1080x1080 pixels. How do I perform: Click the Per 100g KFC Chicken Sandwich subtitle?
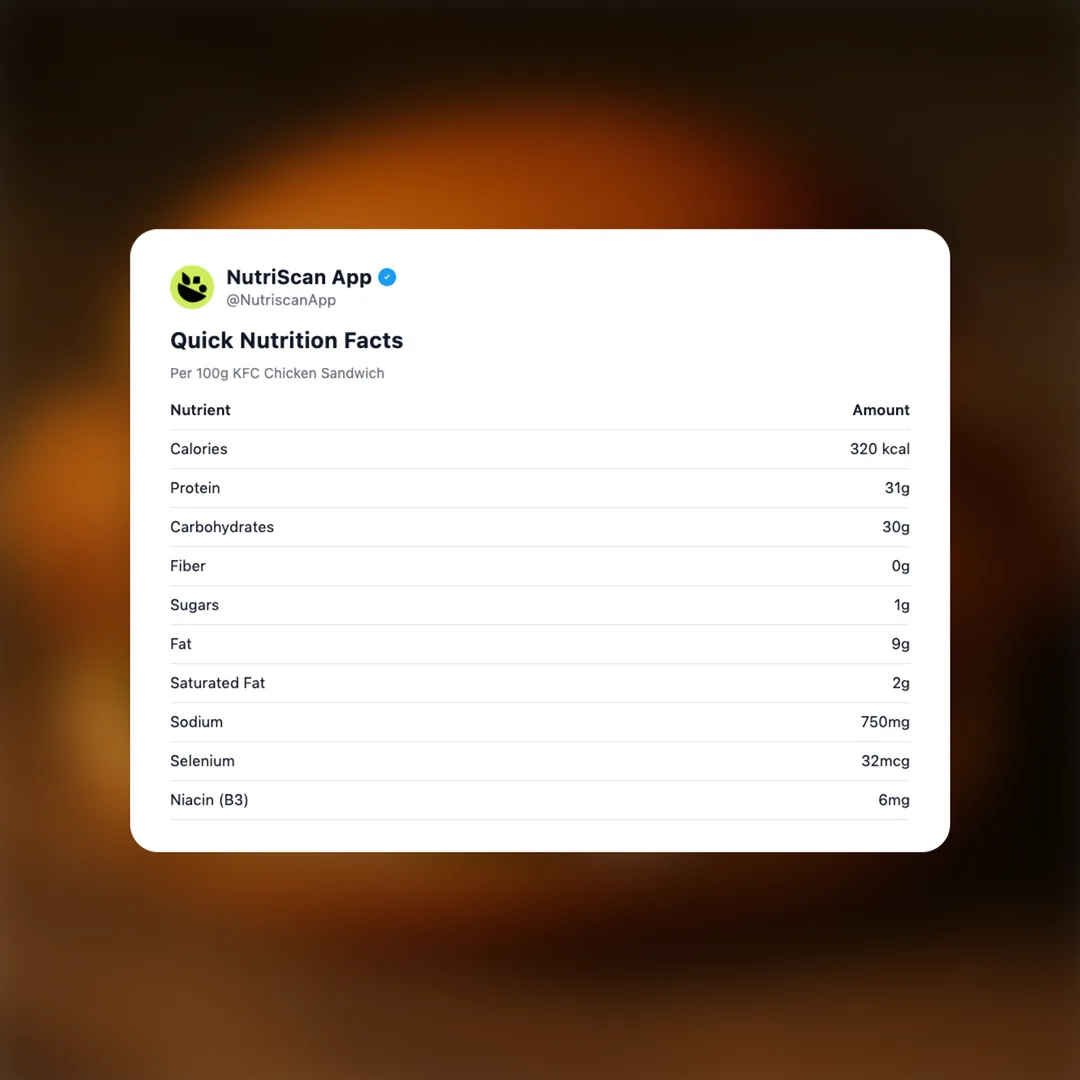pos(277,373)
